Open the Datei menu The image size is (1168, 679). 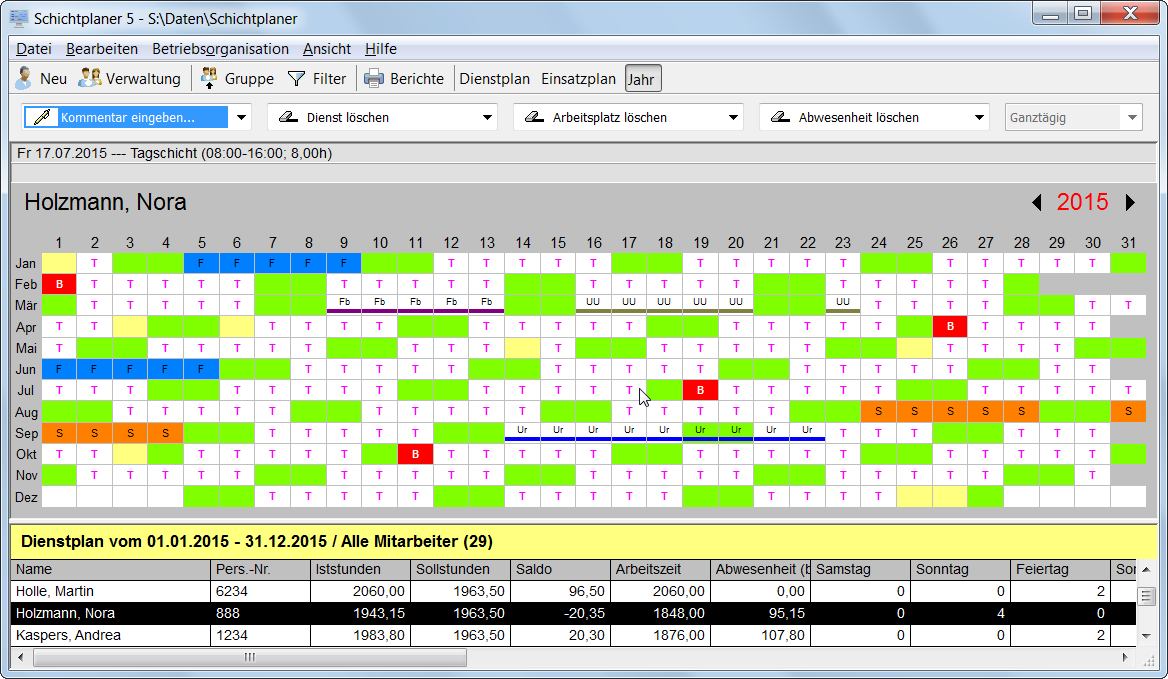coord(34,49)
